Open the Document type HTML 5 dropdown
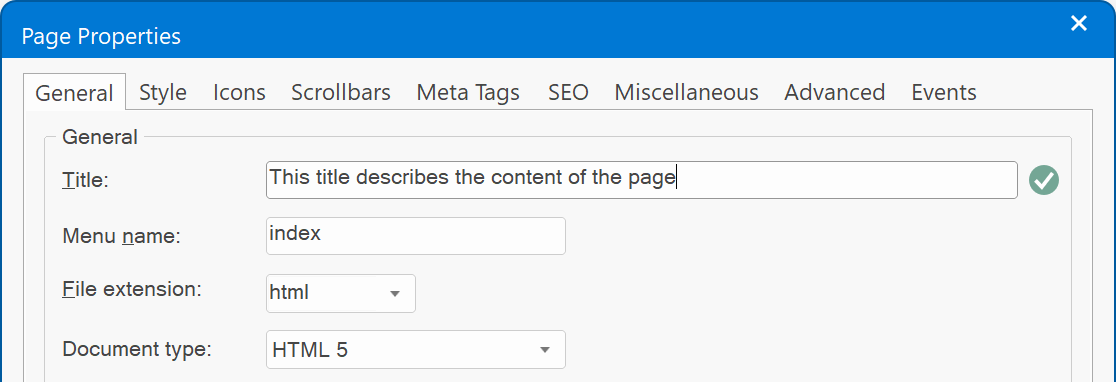Image resolution: width=1116 pixels, height=382 pixels. click(416, 349)
